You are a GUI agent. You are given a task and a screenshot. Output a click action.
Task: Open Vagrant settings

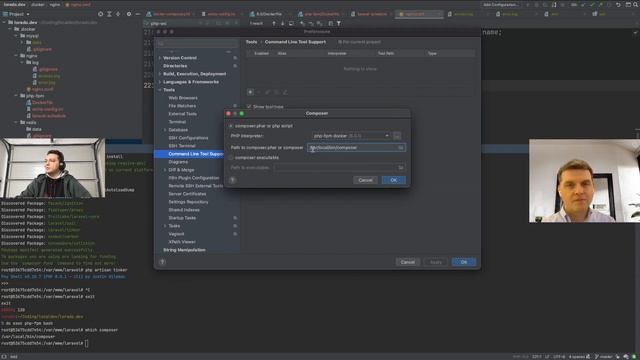(176, 234)
